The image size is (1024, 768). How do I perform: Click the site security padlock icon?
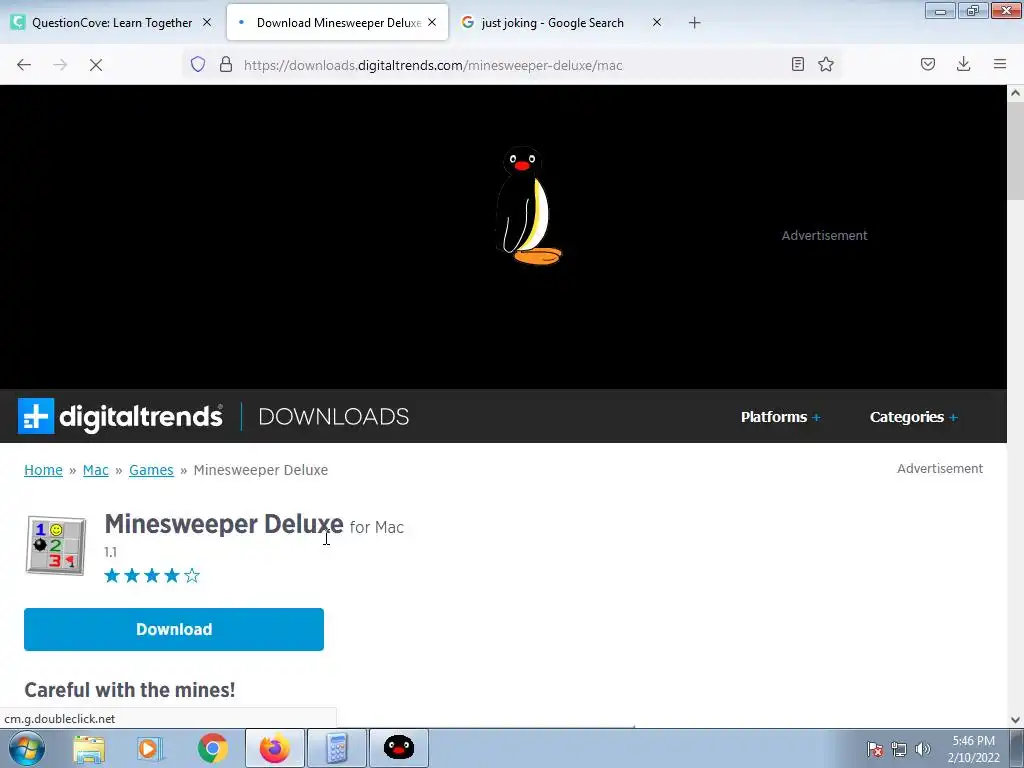pos(226,64)
